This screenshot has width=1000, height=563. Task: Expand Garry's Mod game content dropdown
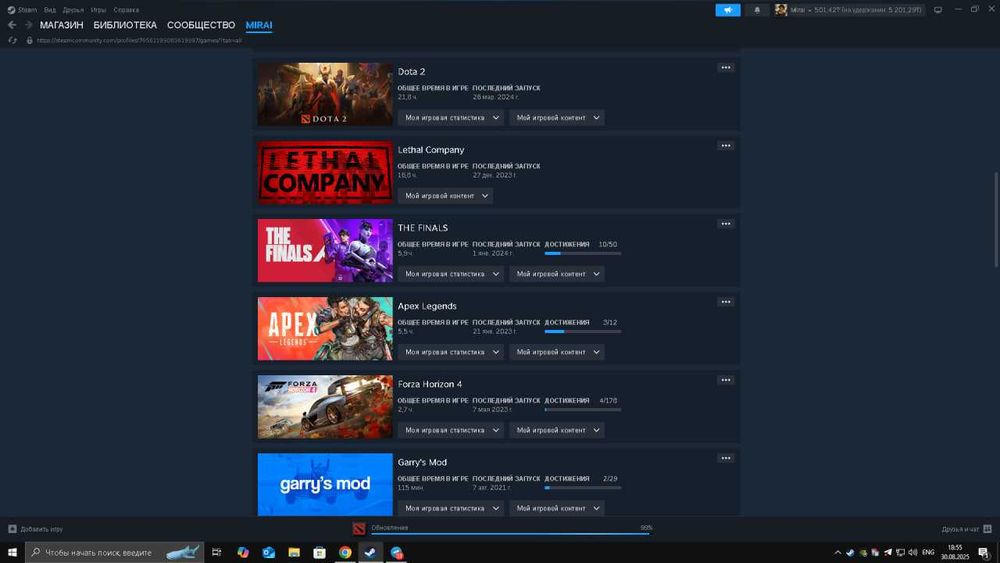point(557,508)
